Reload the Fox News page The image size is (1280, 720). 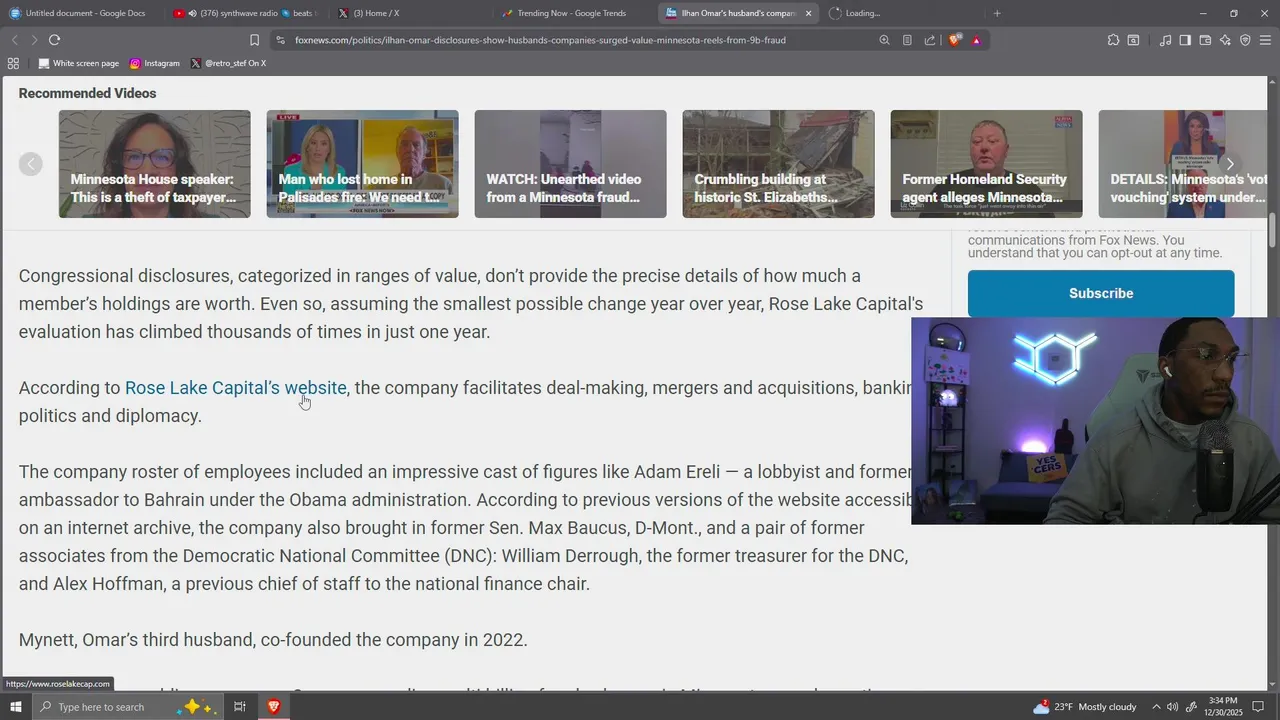54,40
